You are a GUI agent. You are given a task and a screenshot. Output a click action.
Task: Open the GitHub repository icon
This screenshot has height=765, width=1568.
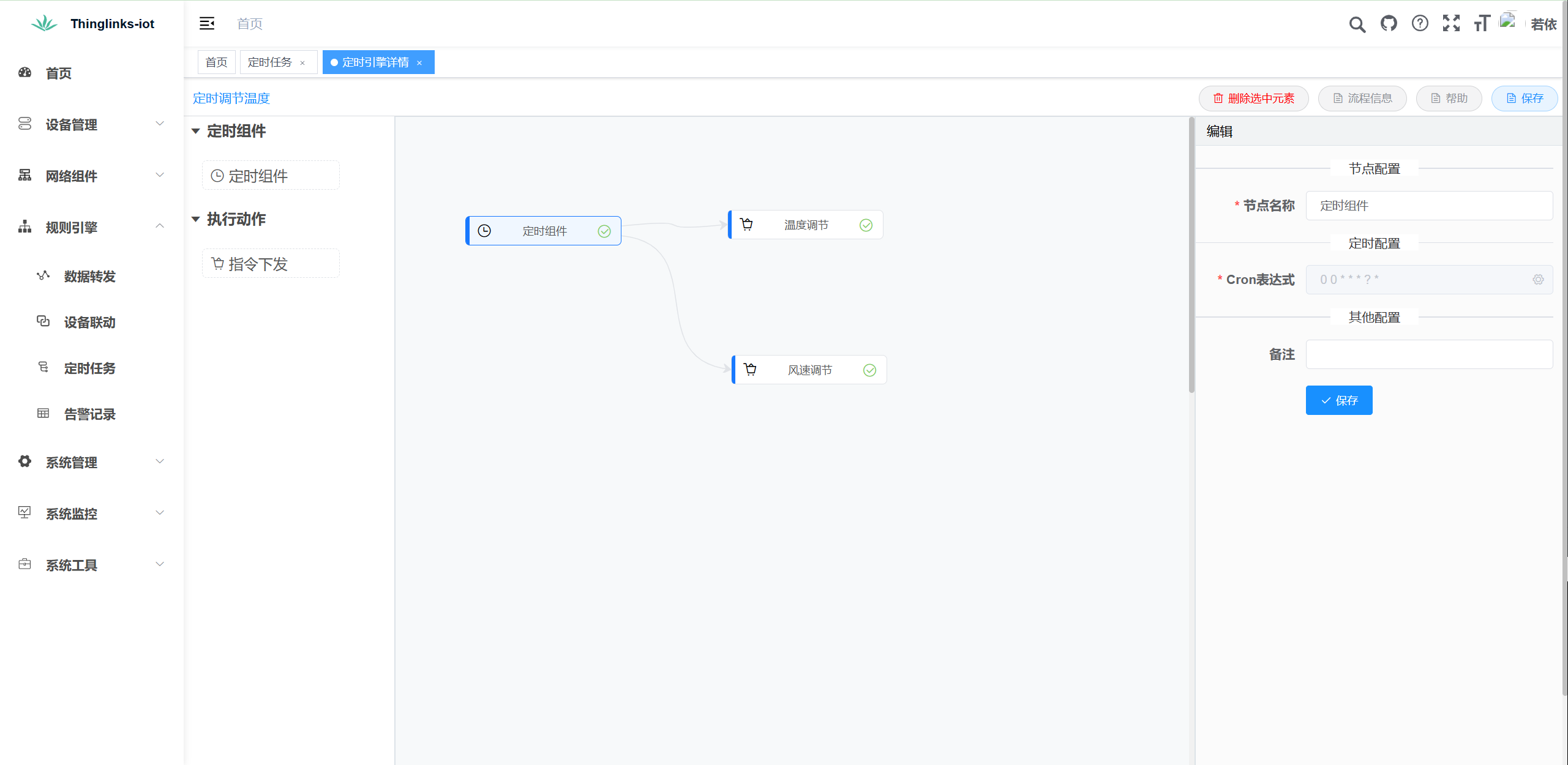click(1388, 24)
